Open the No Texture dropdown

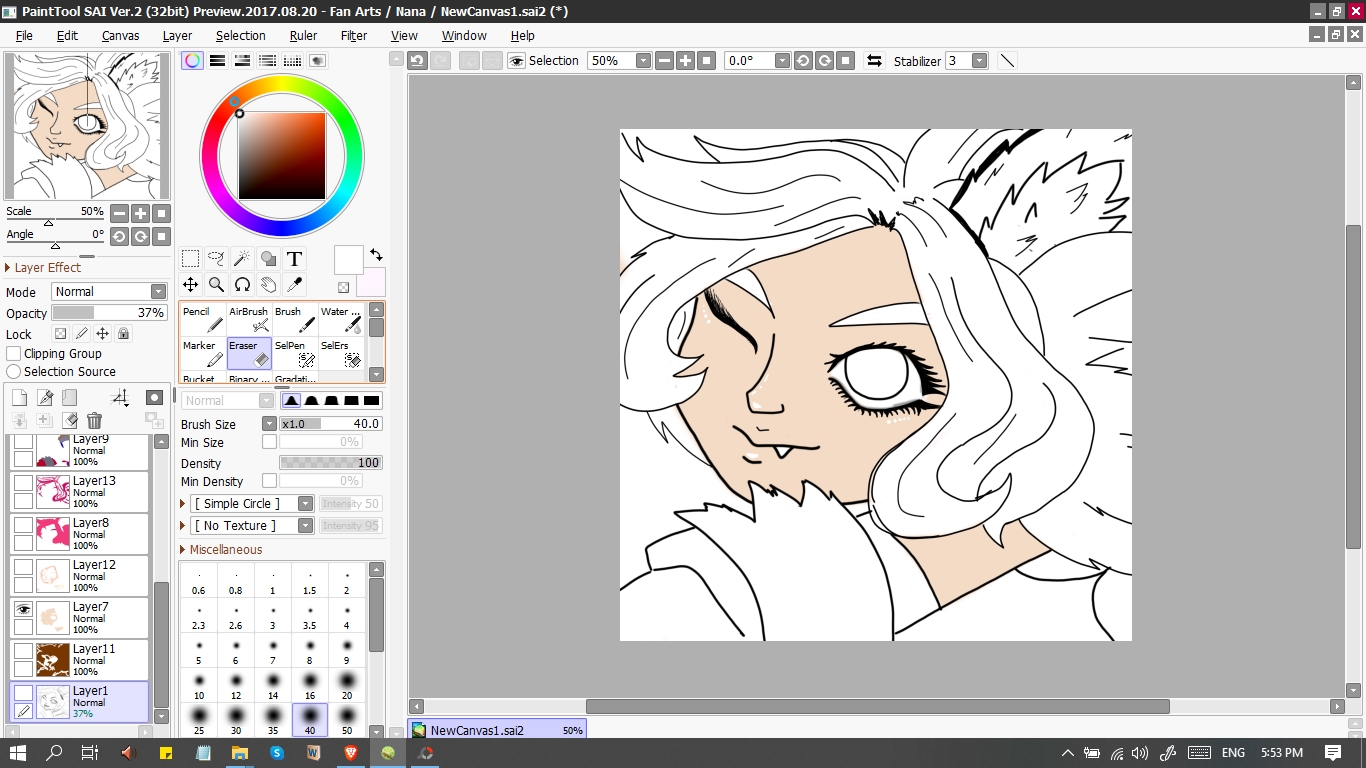click(x=306, y=525)
